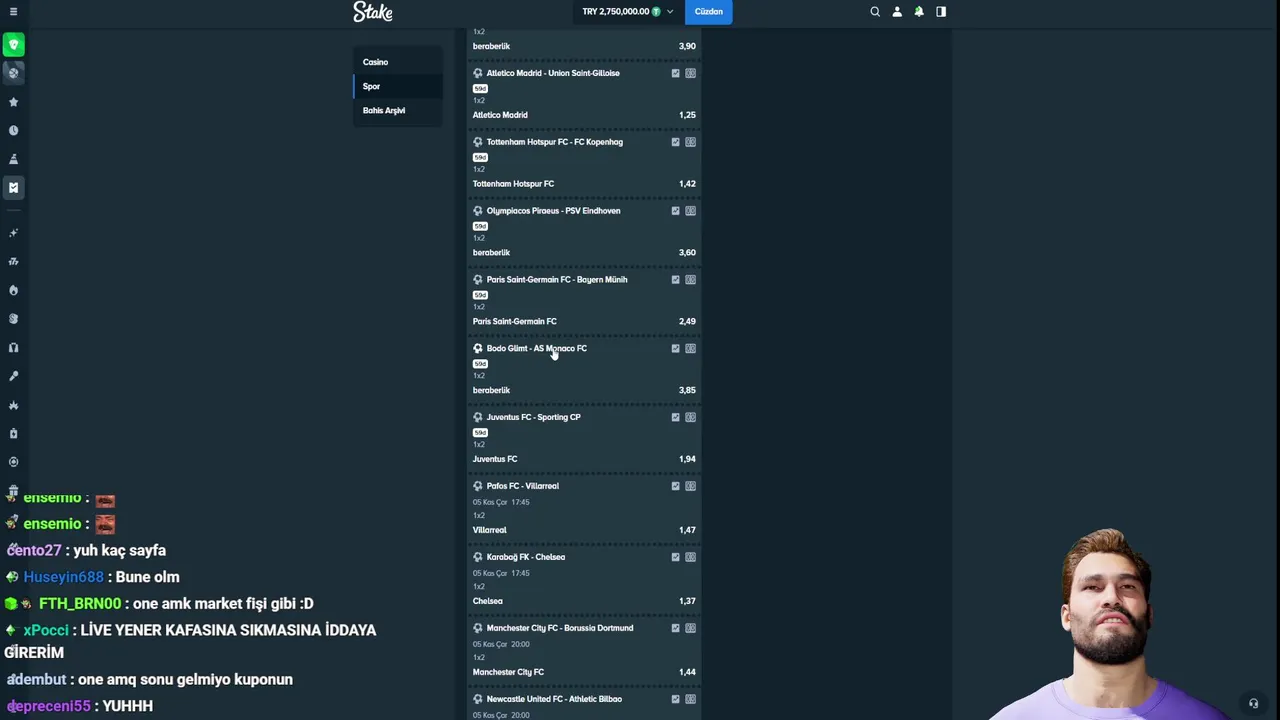Select Casino in the left menu
The image size is (1280, 720).
point(398,62)
